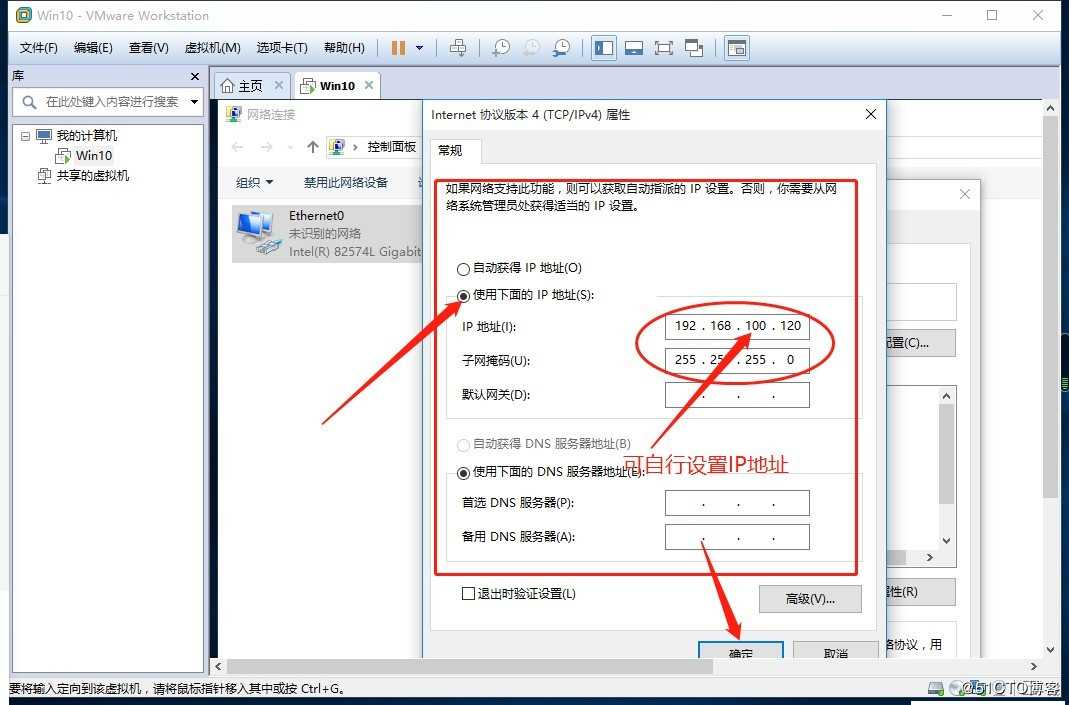This screenshot has width=1069, height=705.
Task: Click scroll-down arrow of background list
Action: click(x=946, y=541)
